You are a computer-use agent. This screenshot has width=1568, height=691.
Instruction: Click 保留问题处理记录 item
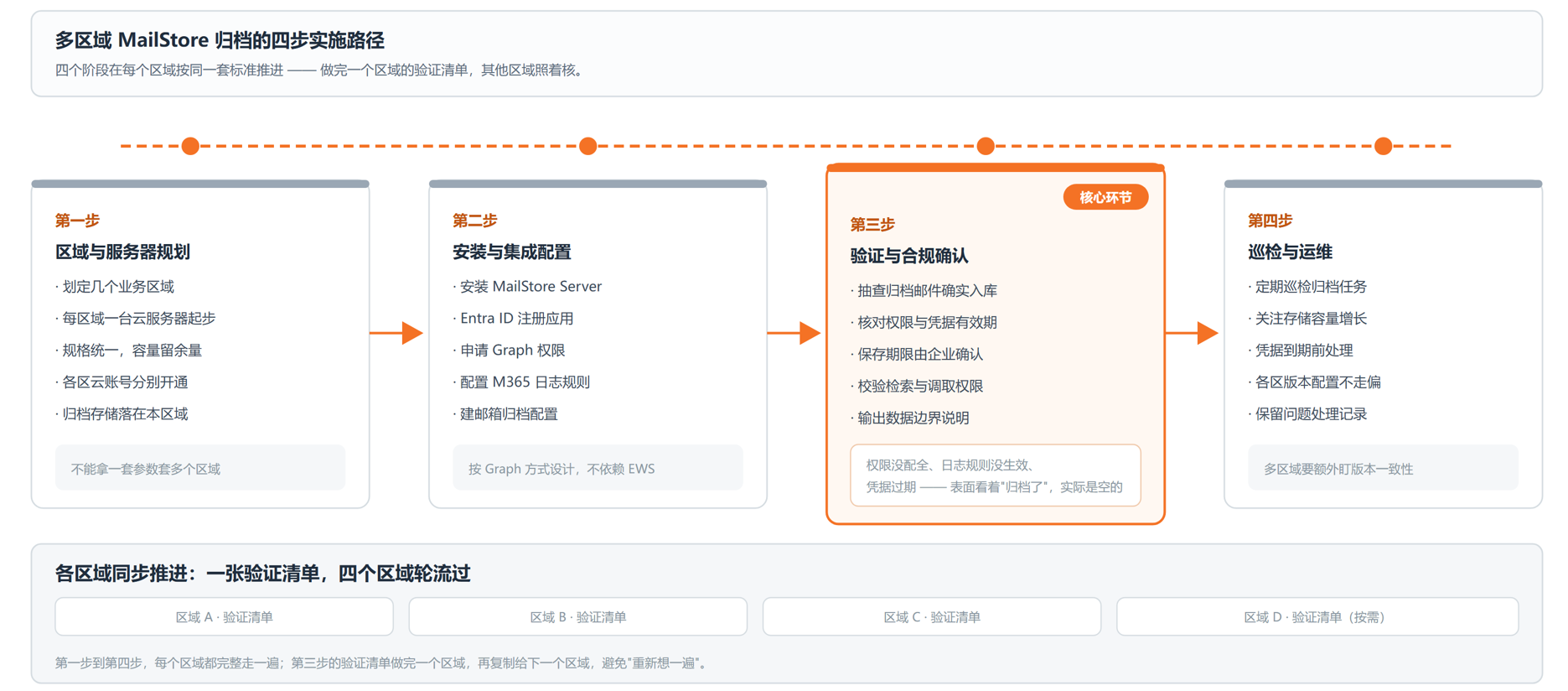pyautogui.click(x=1308, y=414)
